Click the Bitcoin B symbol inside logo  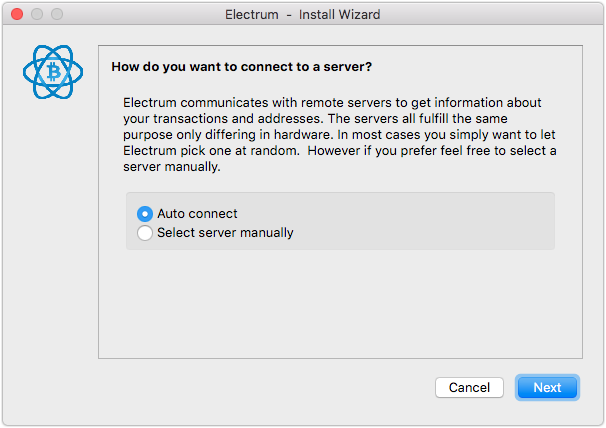53,72
